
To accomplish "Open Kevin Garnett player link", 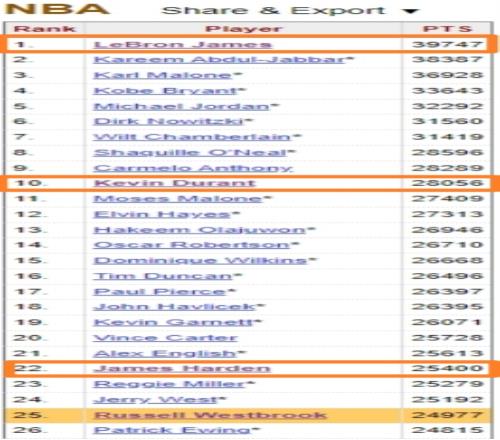I will tap(173, 322).
